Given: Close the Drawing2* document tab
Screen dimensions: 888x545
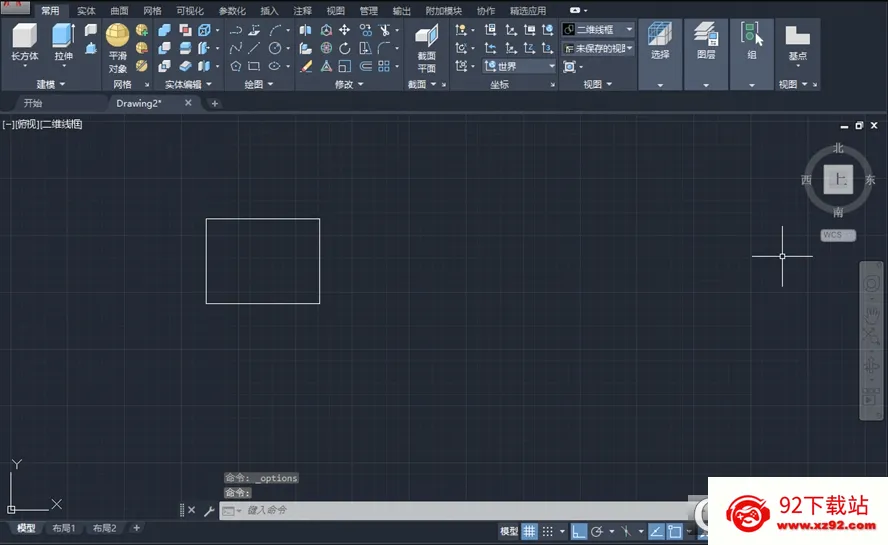Looking at the screenshot, I should 188,103.
